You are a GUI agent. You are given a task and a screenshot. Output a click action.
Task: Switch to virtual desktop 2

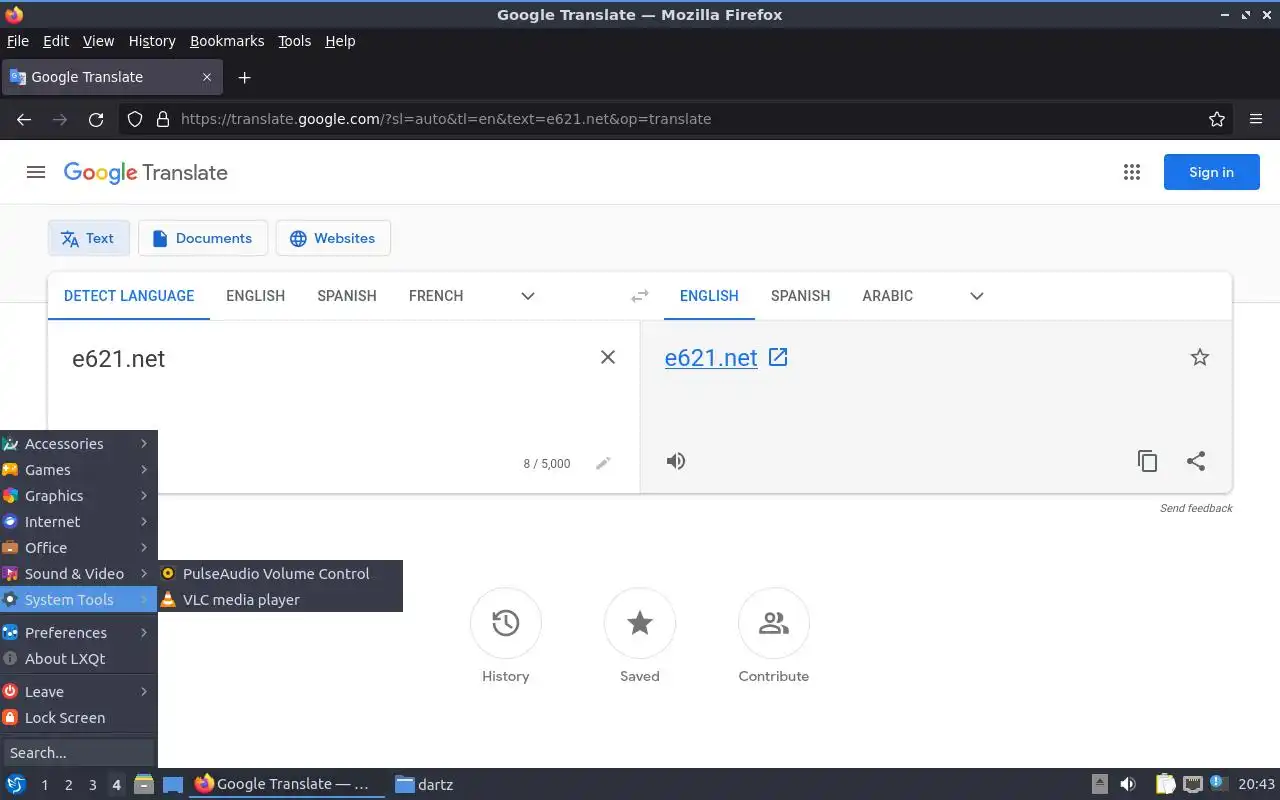pos(68,785)
